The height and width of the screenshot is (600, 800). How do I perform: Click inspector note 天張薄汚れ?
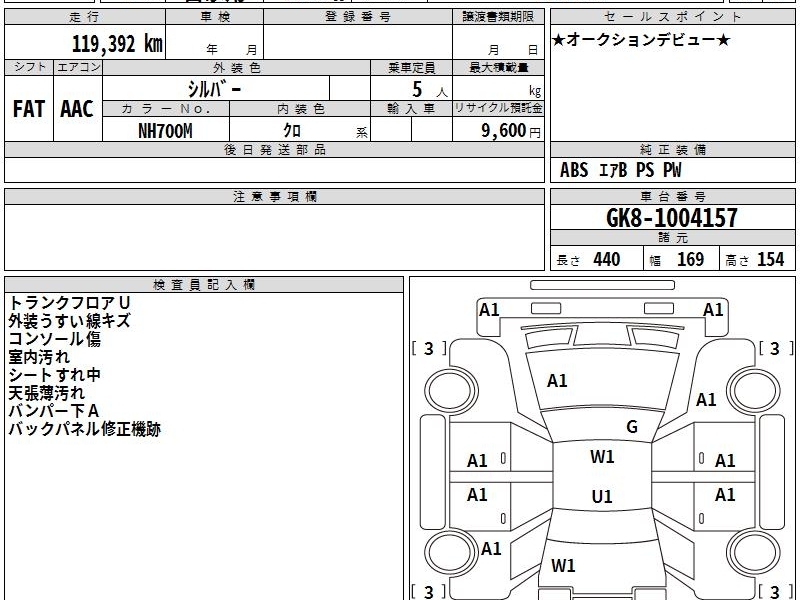[x=46, y=393]
